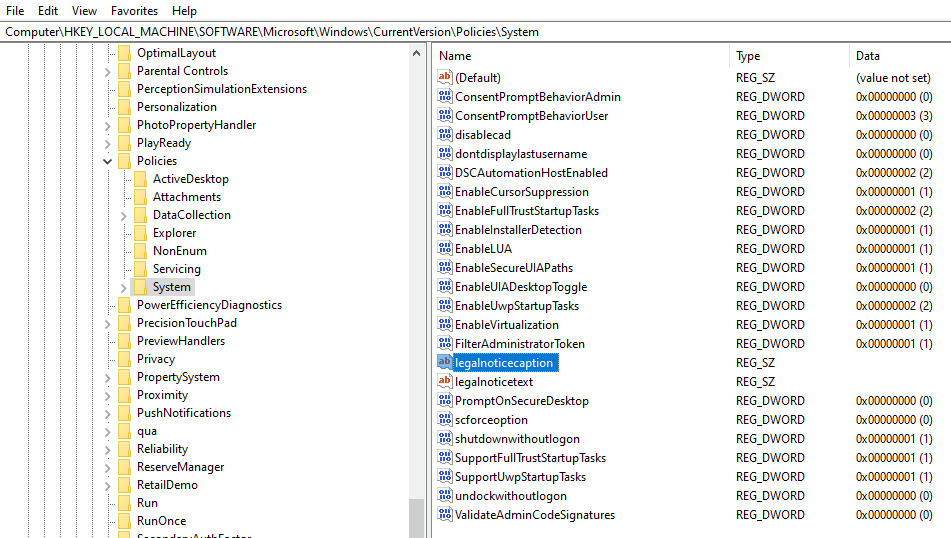Open the View menu
The width and height of the screenshot is (951, 538).
coord(84,11)
